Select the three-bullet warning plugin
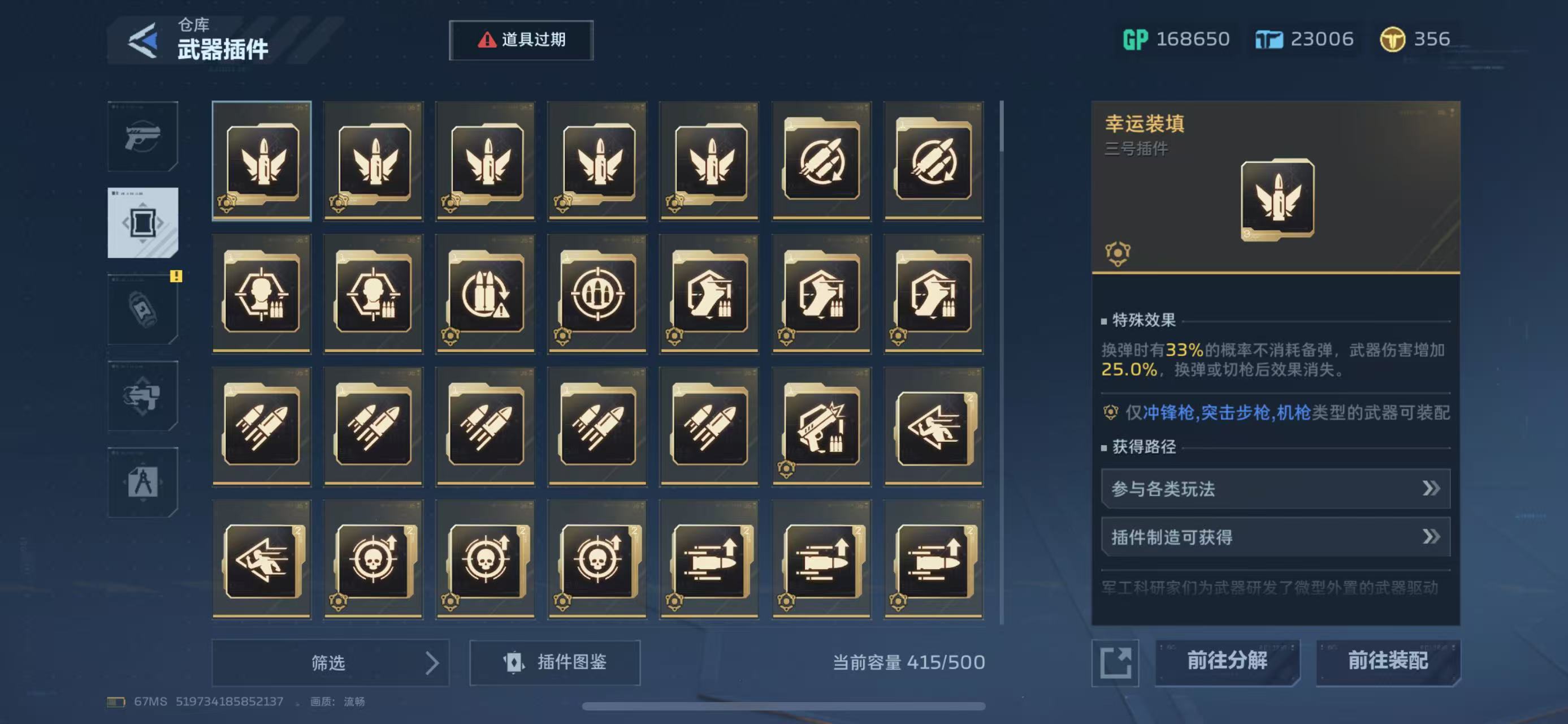This screenshot has width=1568, height=724. tap(485, 294)
